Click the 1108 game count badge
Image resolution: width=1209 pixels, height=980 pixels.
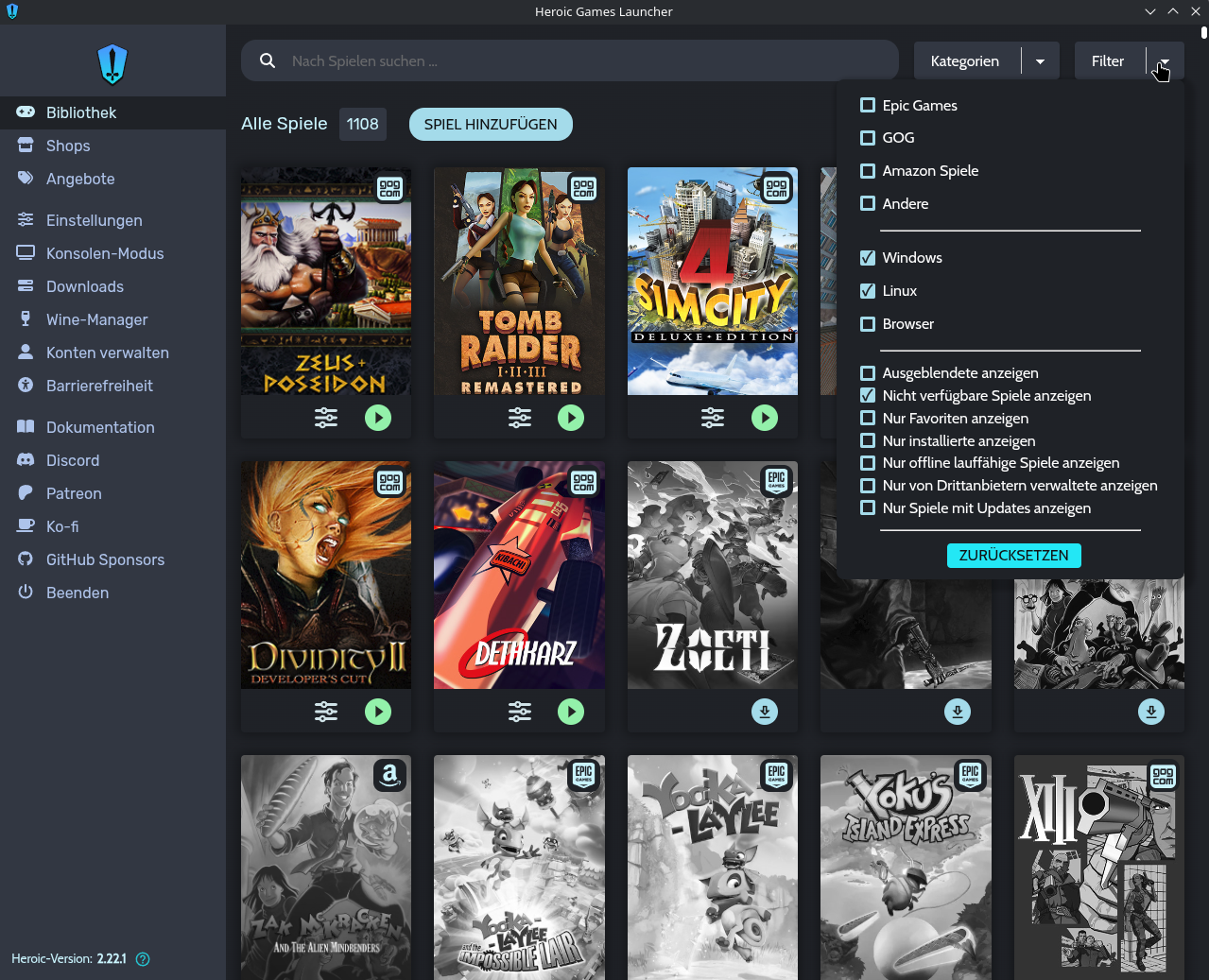[x=362, y=125]
